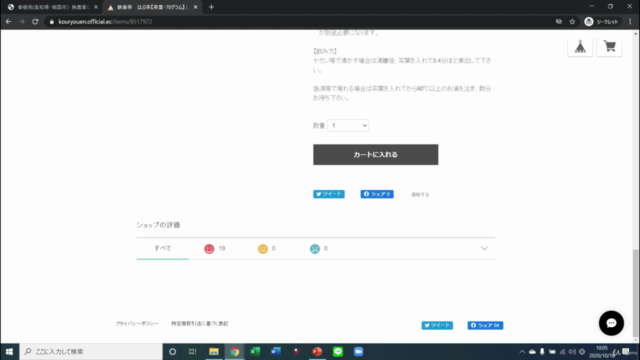
Task: Click the Facebook share button under product
Action: (x=377, y=194)
